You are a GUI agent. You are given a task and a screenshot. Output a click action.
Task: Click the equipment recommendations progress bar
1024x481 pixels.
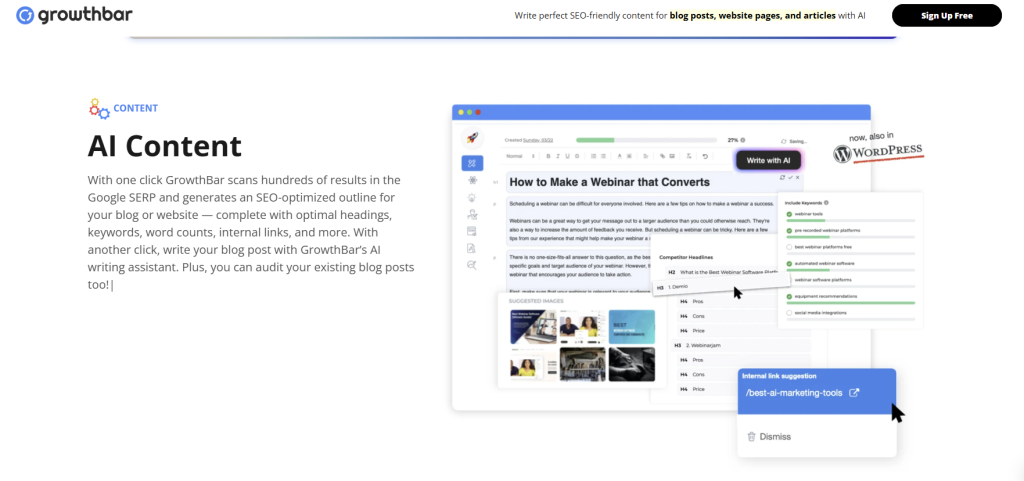851,303
